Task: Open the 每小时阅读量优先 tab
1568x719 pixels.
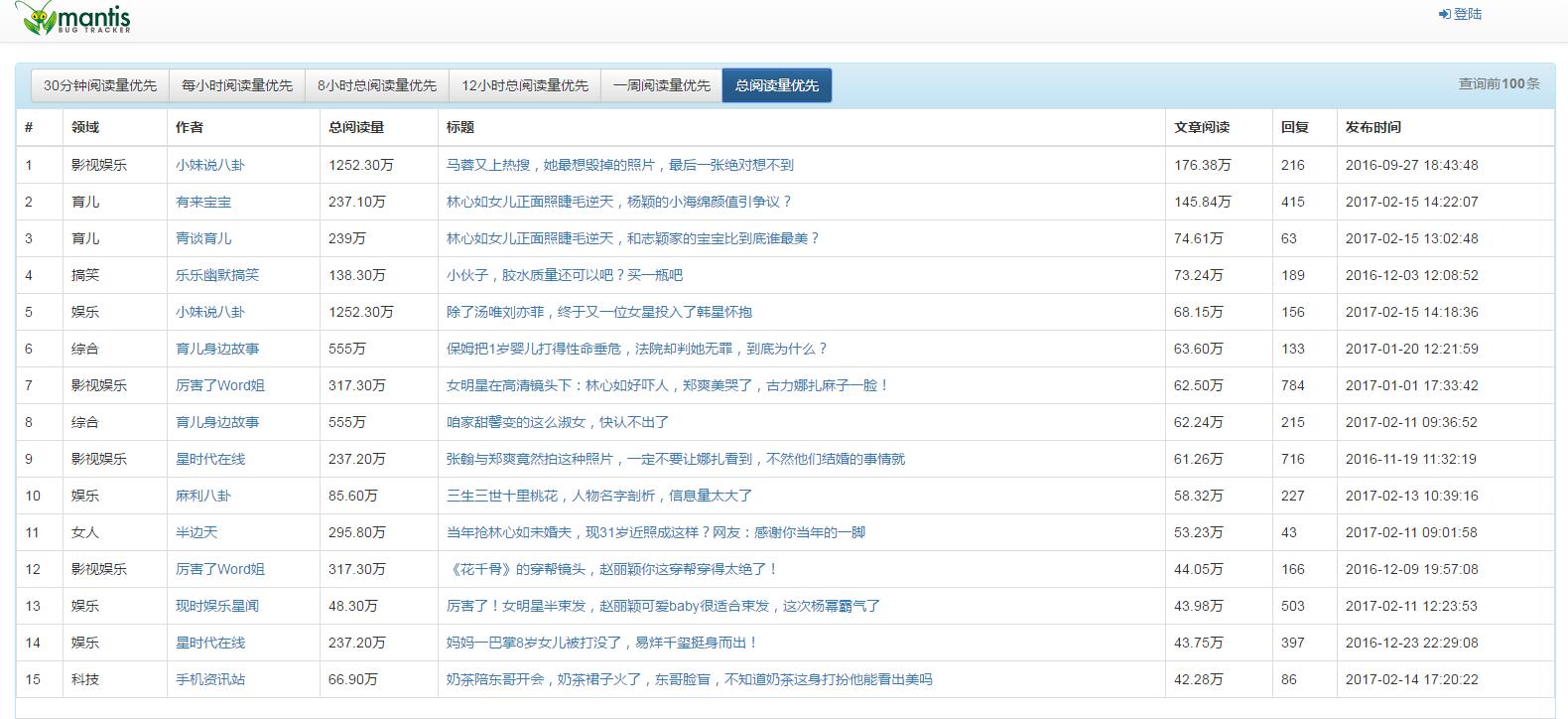Action: [237, 85]
